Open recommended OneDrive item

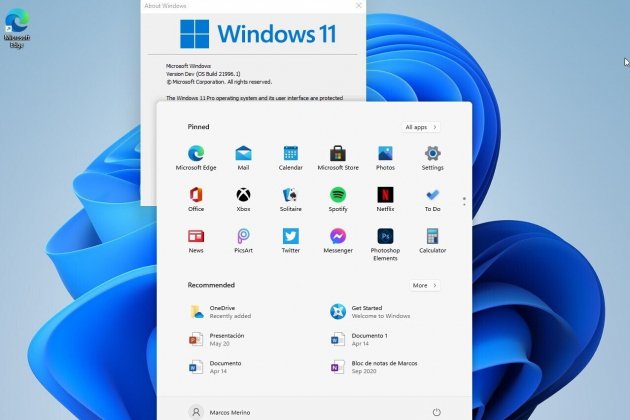point(220,312)
